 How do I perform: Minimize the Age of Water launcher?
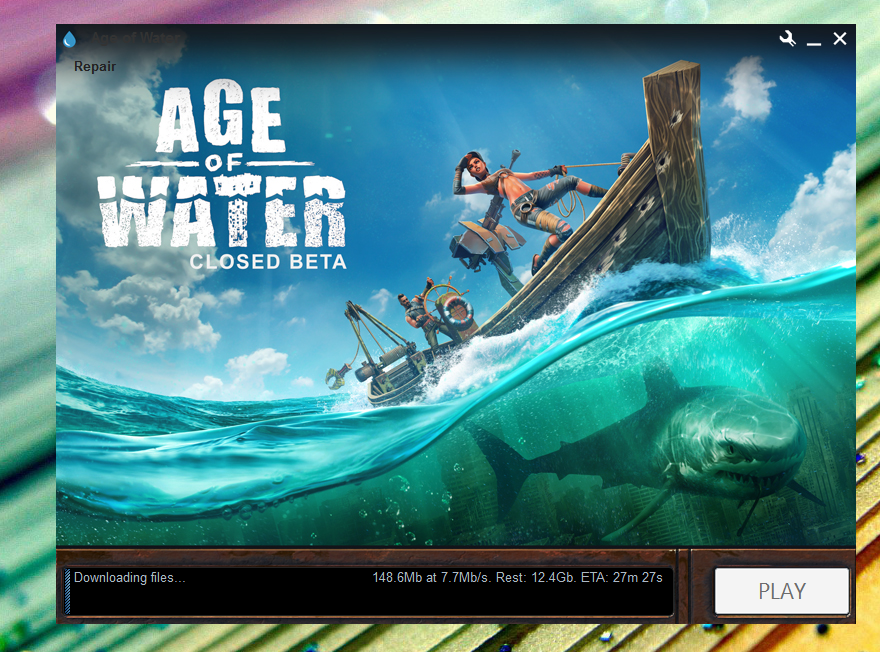[x=814, y=43]
